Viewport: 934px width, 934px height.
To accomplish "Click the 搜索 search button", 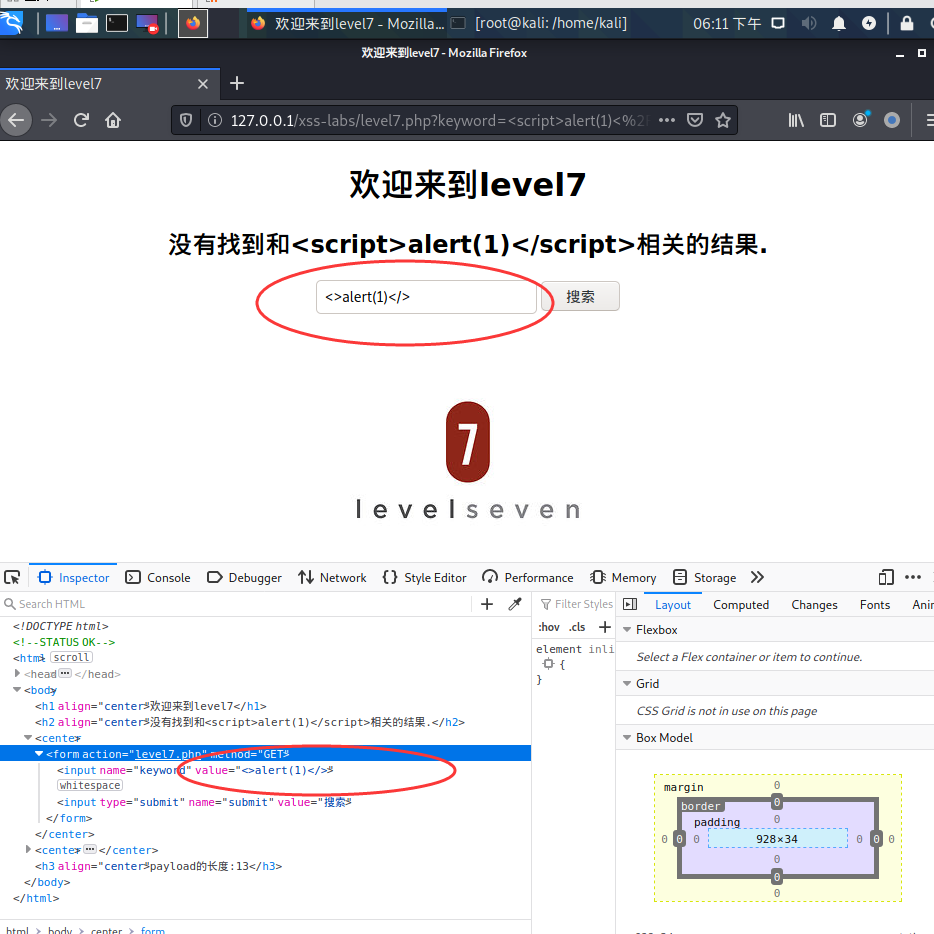I will (x=579, y=296).
